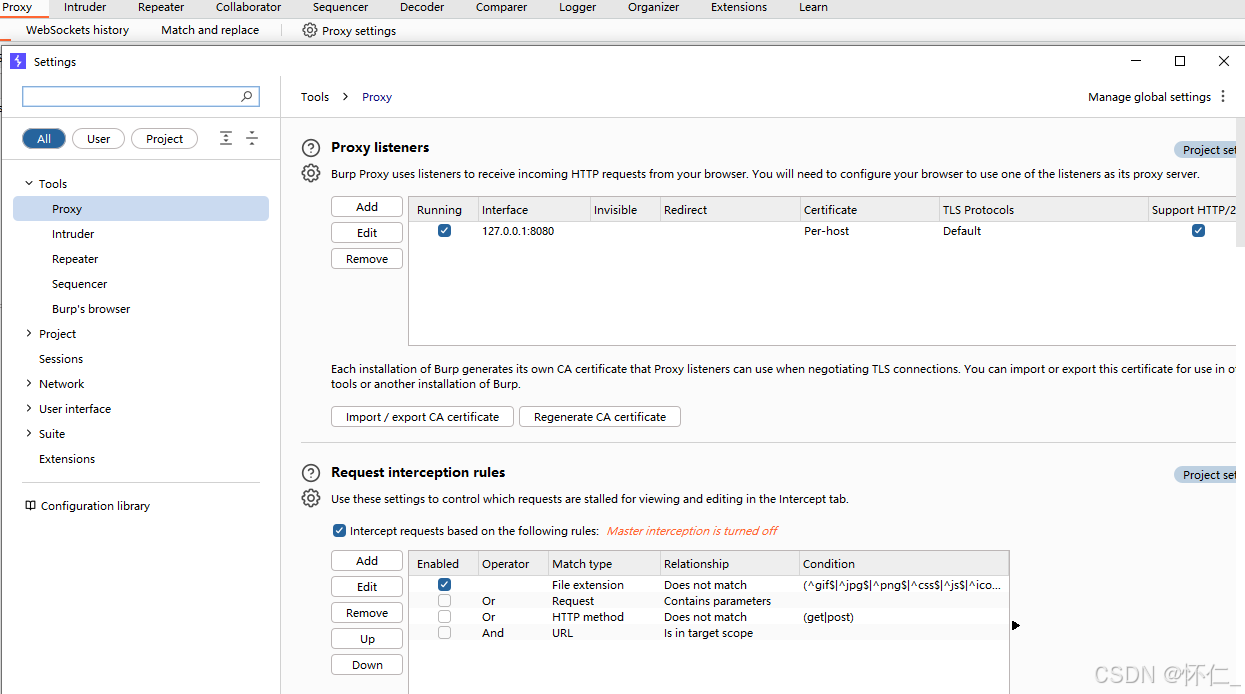This screenshot has height=694, width=1245.
Task: Focus the settings search input field
Action: click(141, 96)
